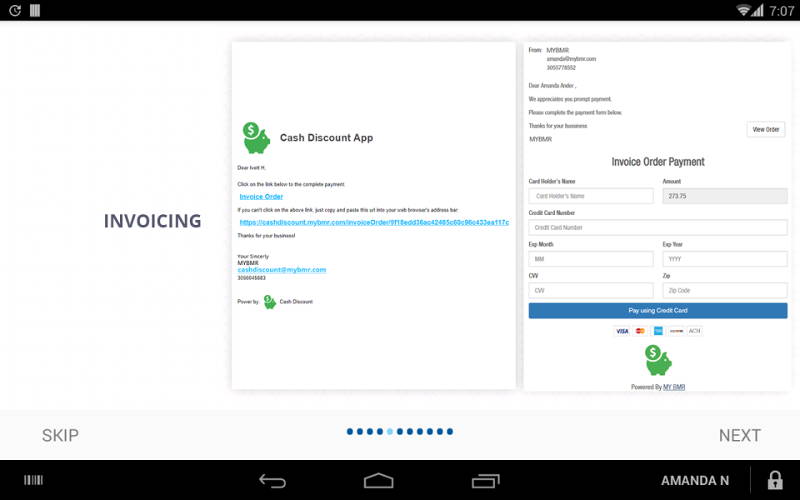Image resolution: width=800 pixels, height=500 pixels.
Task: Tap the Android home navigation icon
Action: [x=379, y=481]
